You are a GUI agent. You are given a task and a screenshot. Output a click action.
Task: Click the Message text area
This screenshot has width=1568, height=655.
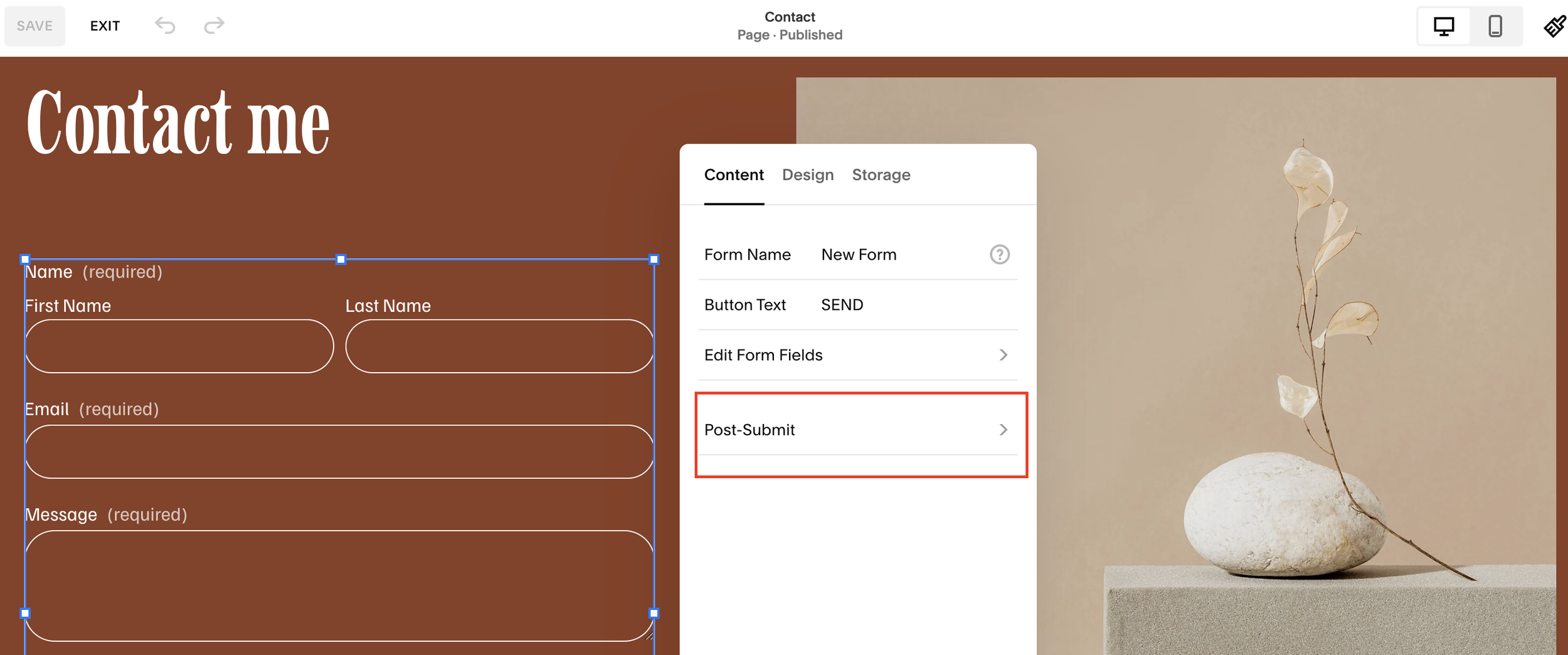[339, 586]
